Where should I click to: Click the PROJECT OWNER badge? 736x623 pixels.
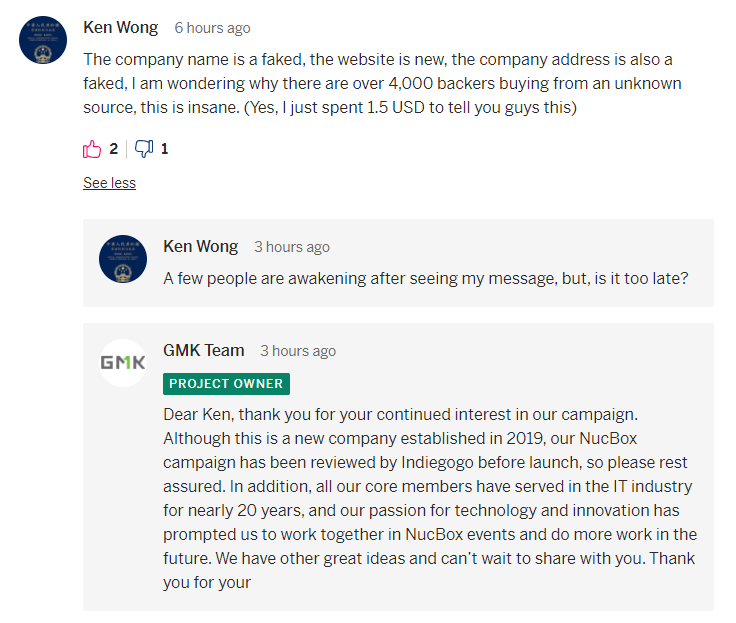(x=226, y=384)
